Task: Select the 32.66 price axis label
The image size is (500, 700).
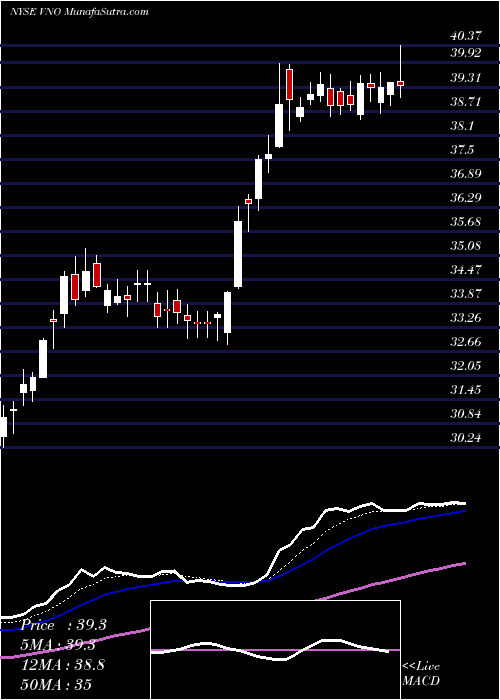Action: (x=467, y=342)
